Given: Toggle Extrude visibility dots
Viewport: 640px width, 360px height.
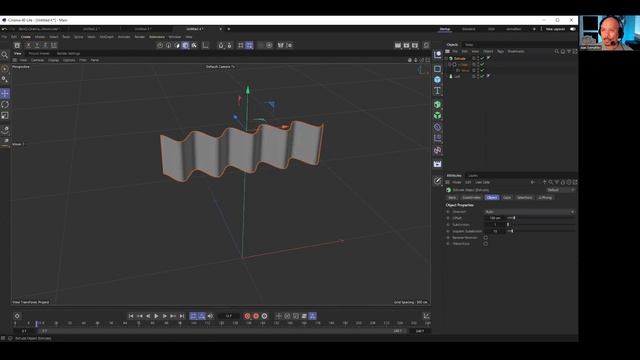Looking at the screenshot, I should coord(478,58).
